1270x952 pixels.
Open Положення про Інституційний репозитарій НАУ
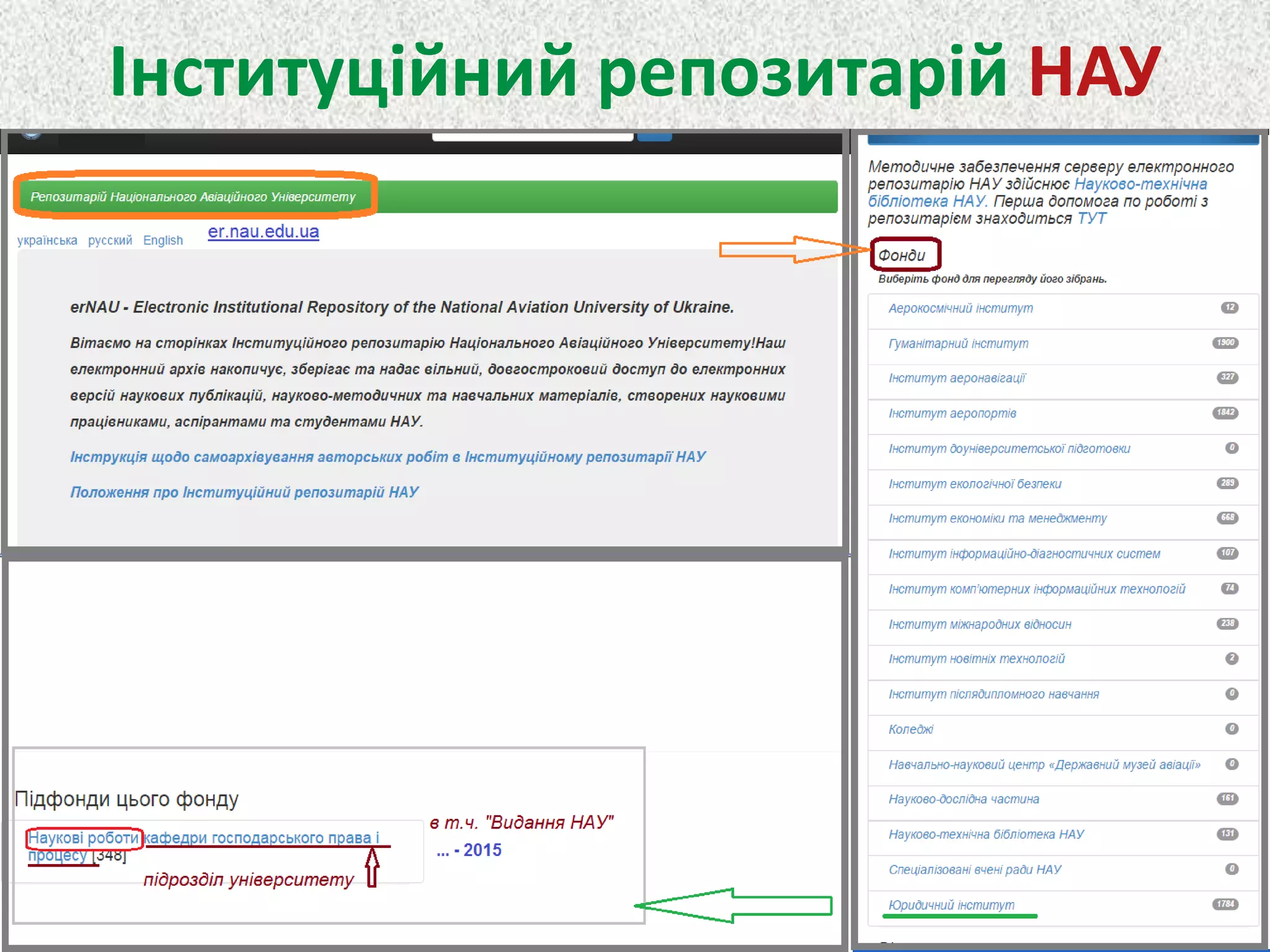[x=244, y=492]
